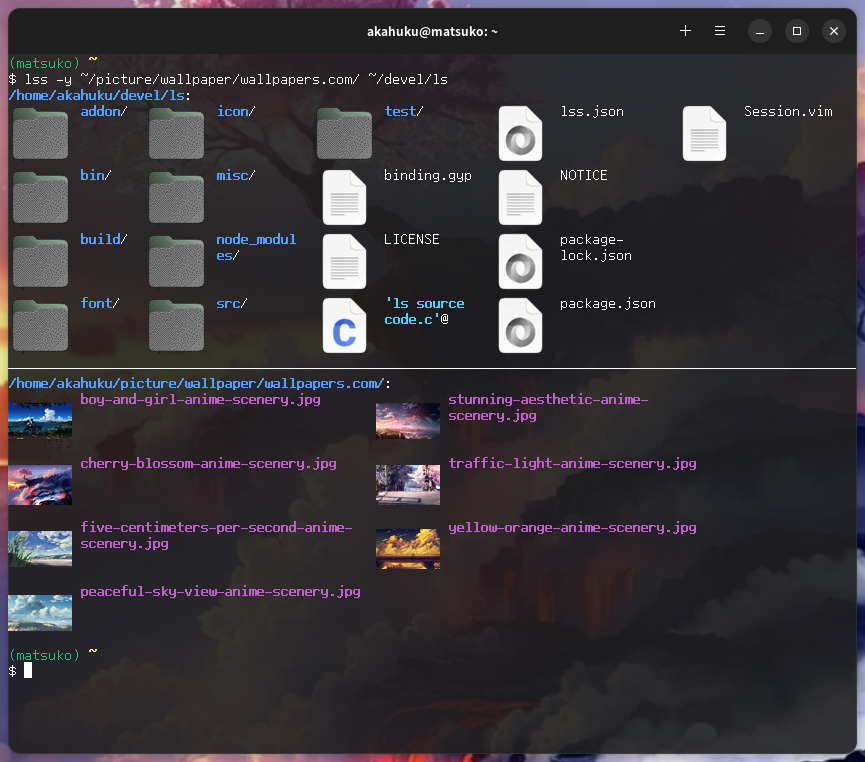Click the 'font/' directory name
The width and height of the screenshot is (865, 762).
(100, 303)
